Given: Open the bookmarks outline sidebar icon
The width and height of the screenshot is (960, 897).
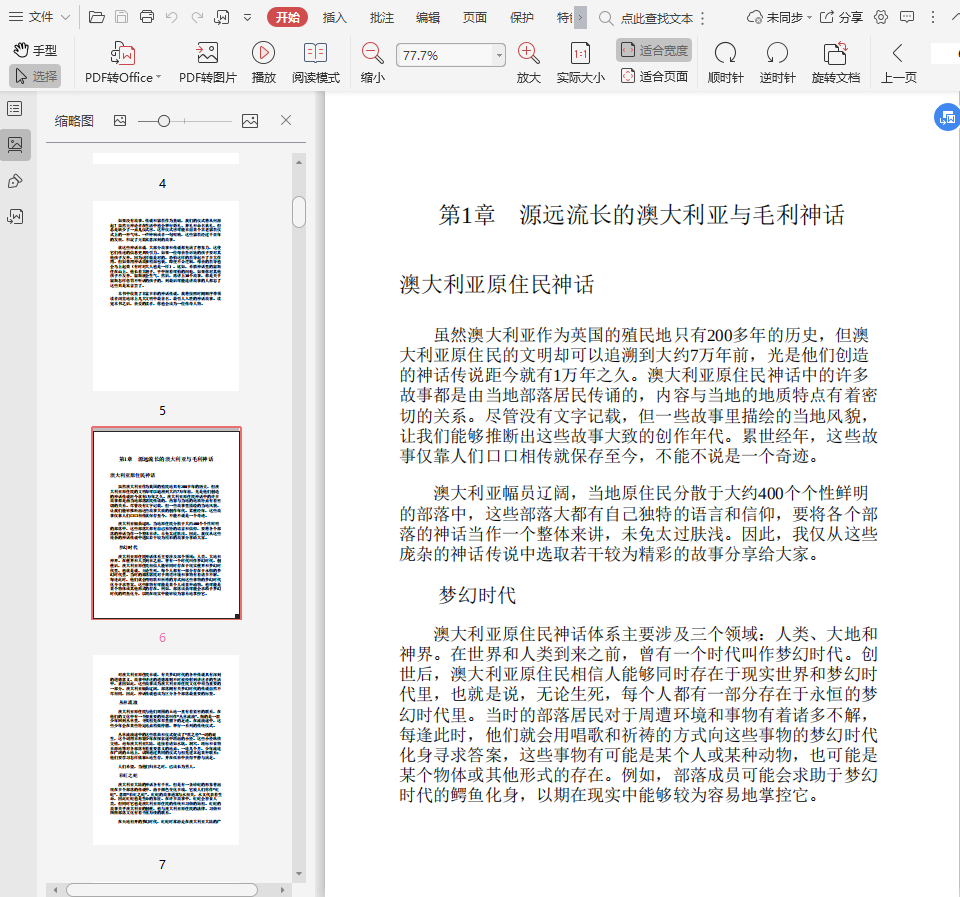Looking at the screenshot, I should point(15,109).
